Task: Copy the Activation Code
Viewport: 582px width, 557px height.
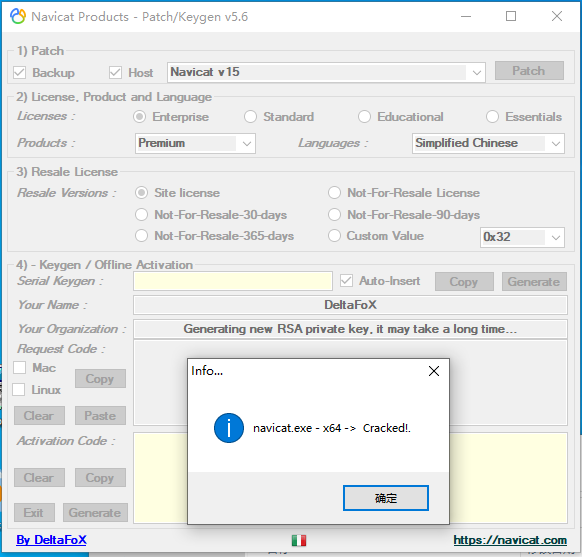Action: (x=100, y=478)
